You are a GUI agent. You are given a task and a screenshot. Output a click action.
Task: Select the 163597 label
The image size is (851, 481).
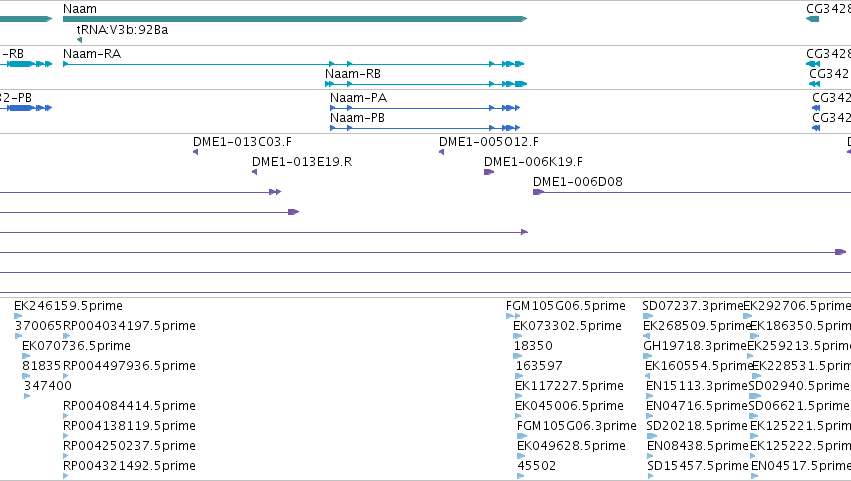click(x=539, y=366)
